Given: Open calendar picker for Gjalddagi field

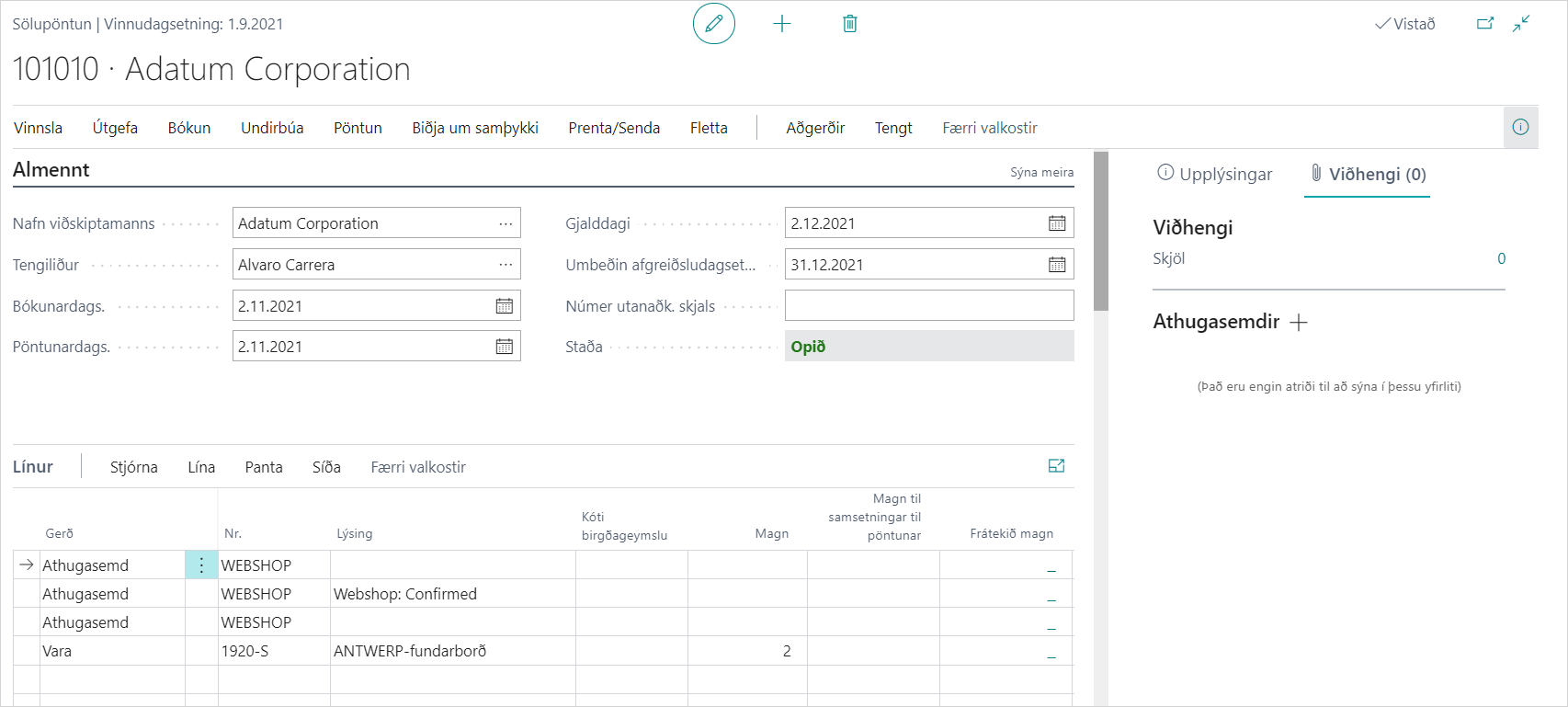Looking at the screenshot, I should 1057,223.
